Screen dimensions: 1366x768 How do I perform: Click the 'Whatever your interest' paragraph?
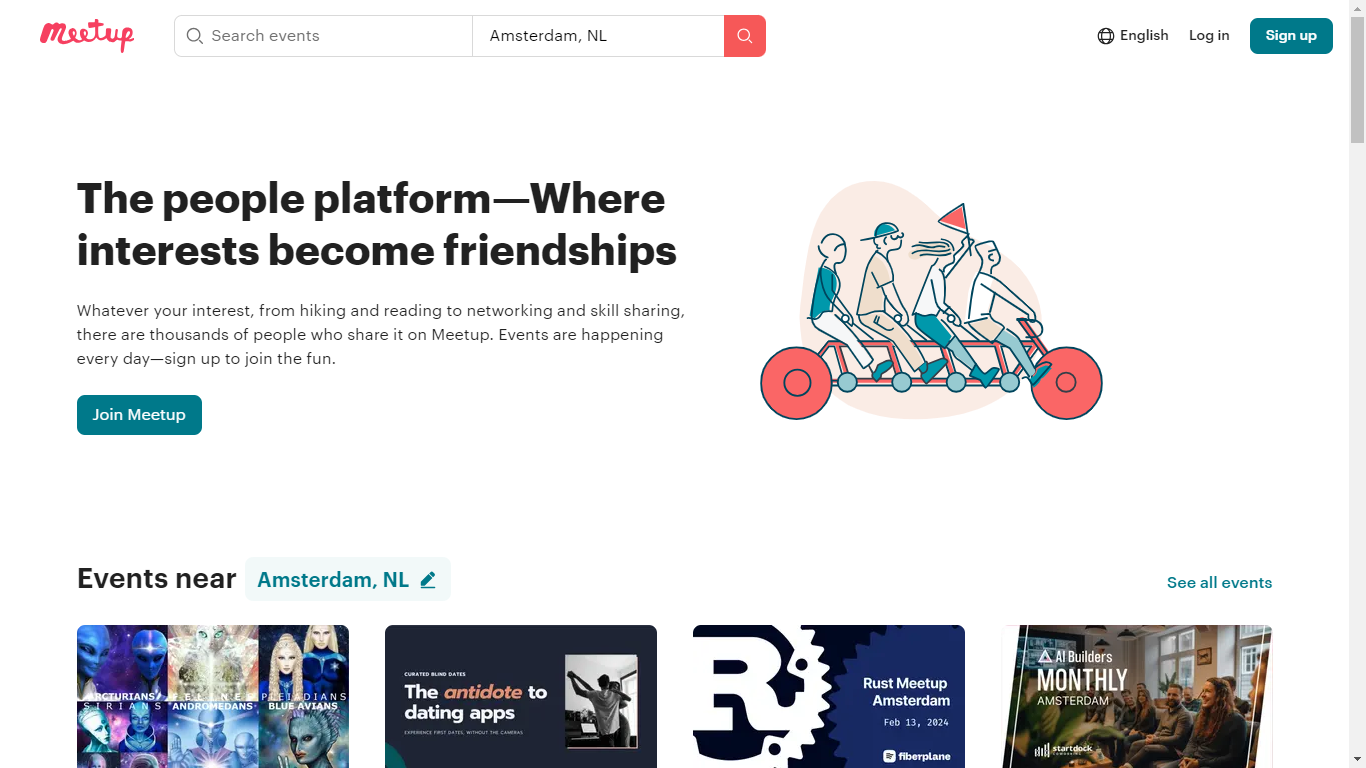click(381, 335)
